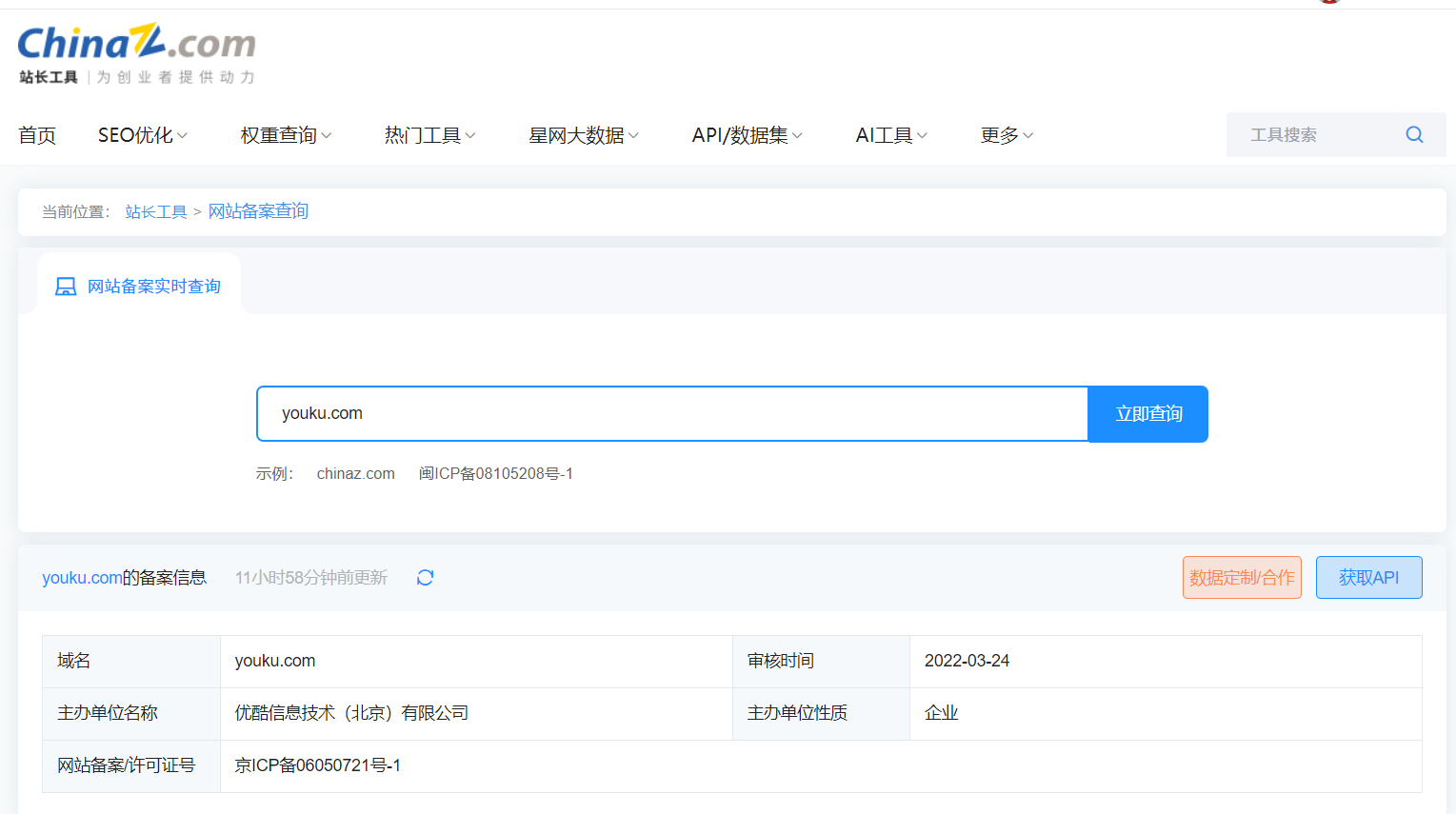This screenshot has width=1456, height=814.
Task: Expand the SEO优化 dropdown menu
Action: pyautogui.click(x=143, y=135)
